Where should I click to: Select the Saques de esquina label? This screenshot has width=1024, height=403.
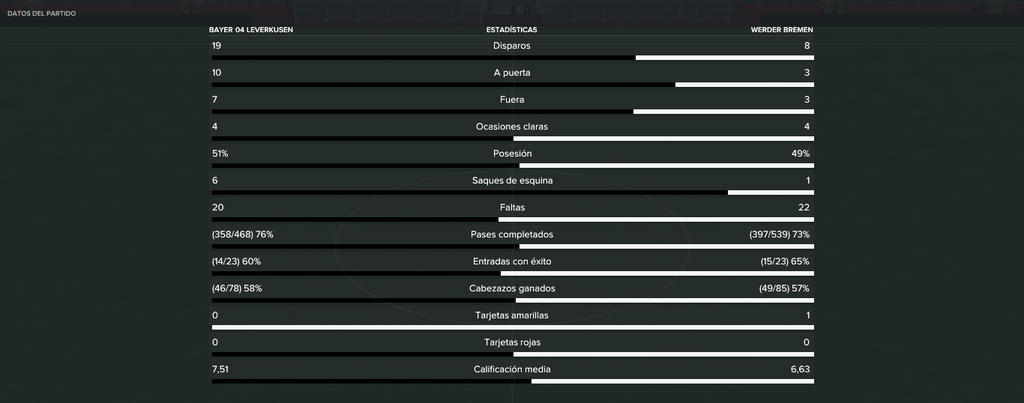point(512,181)
